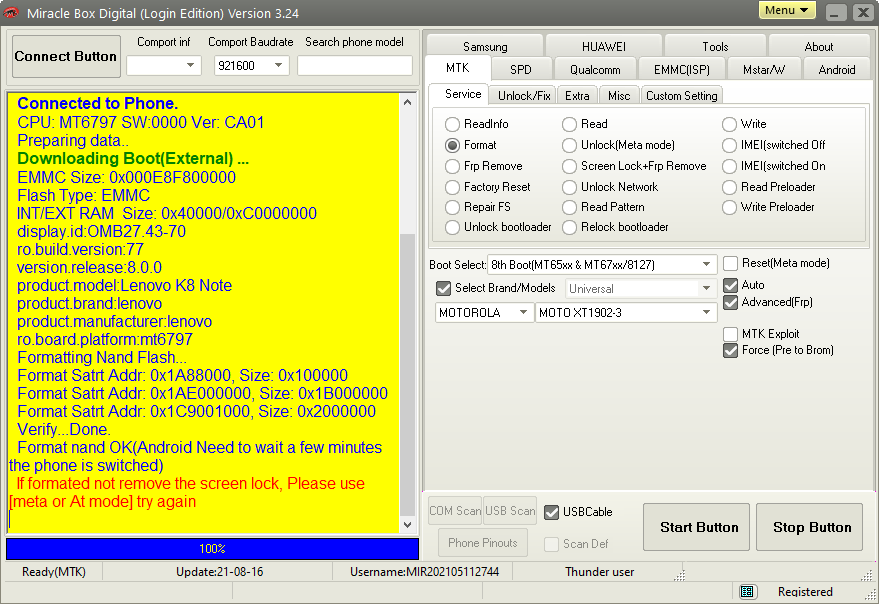879x604 pixels.
Task: Open the Misc sub-tab
Action: pyautogui.click(x=619, y=95)
